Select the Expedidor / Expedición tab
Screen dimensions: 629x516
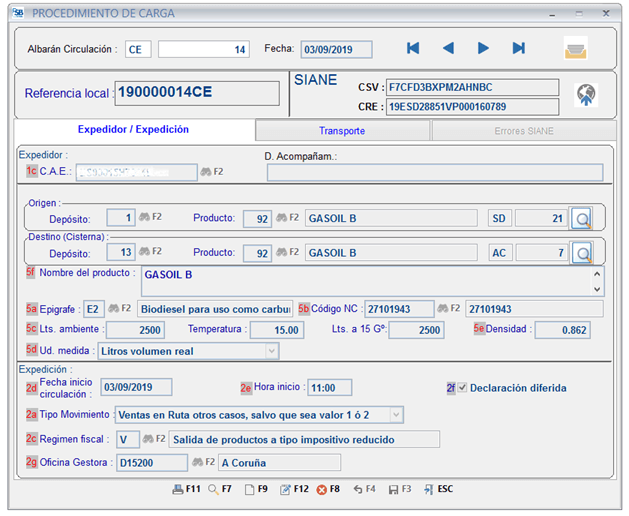click(133, 130)
